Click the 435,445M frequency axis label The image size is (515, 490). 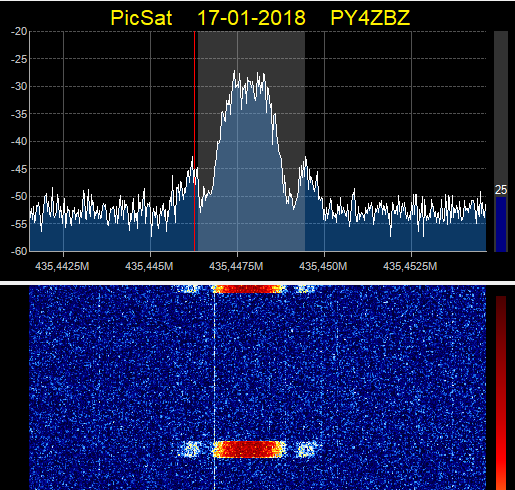149,266
